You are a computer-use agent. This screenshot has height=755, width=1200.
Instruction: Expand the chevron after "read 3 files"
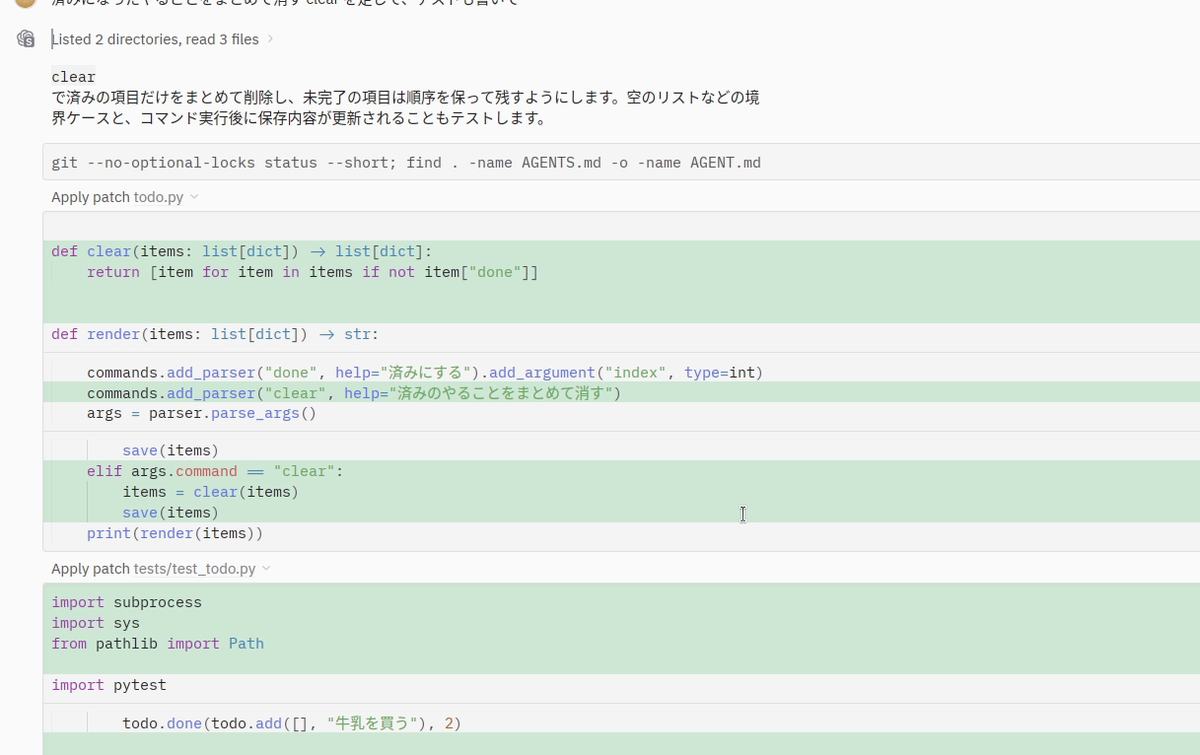(x=270, y=39)
